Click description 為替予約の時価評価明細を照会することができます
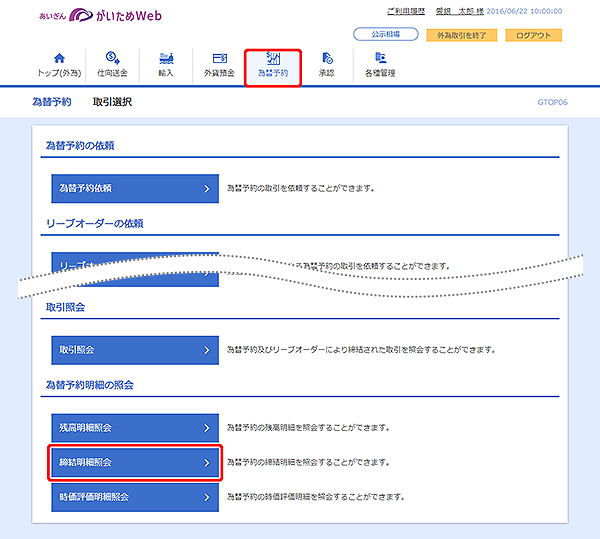The image size is (600, 539). point(316,497)
